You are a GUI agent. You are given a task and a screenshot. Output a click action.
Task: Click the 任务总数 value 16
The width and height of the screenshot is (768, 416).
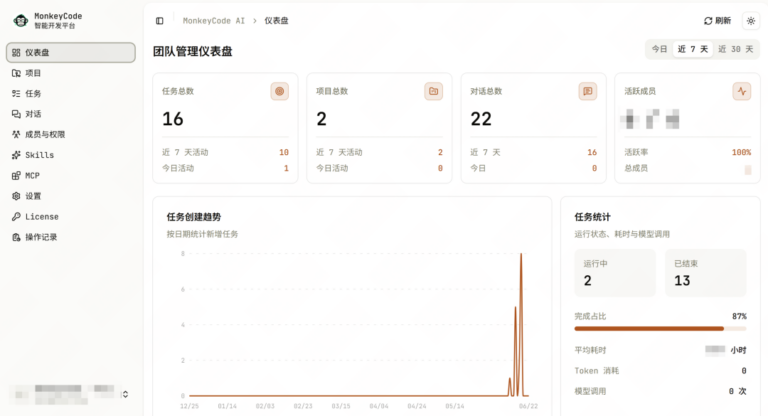(x=172, y=119)
